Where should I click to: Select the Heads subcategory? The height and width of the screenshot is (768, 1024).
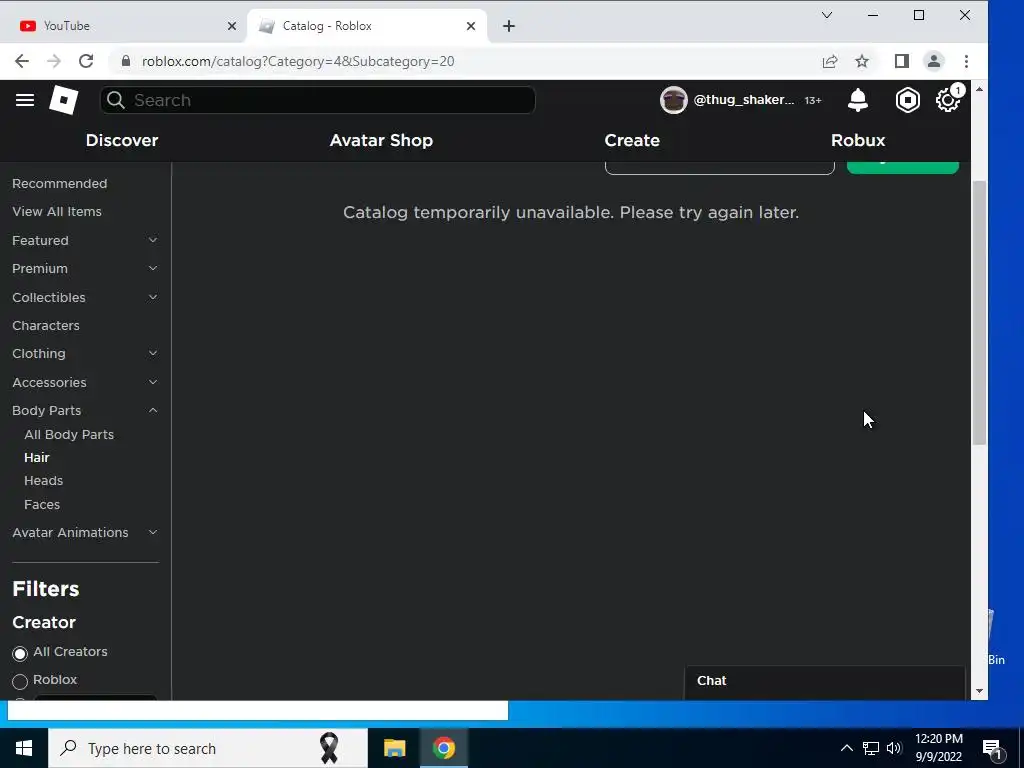point(44,481)
